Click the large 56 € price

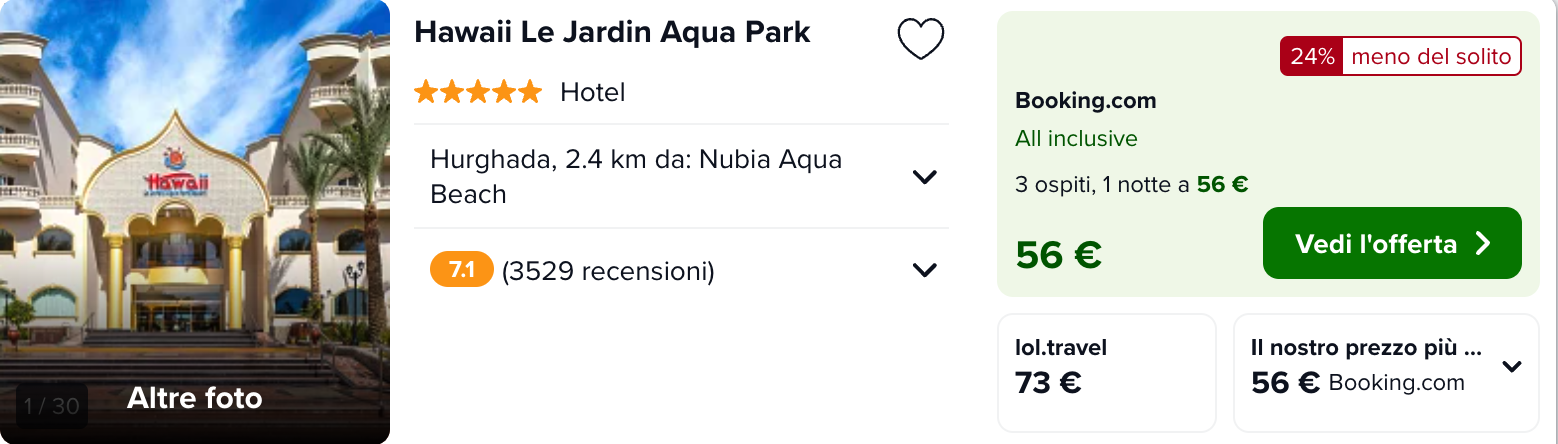(1058, 255)
